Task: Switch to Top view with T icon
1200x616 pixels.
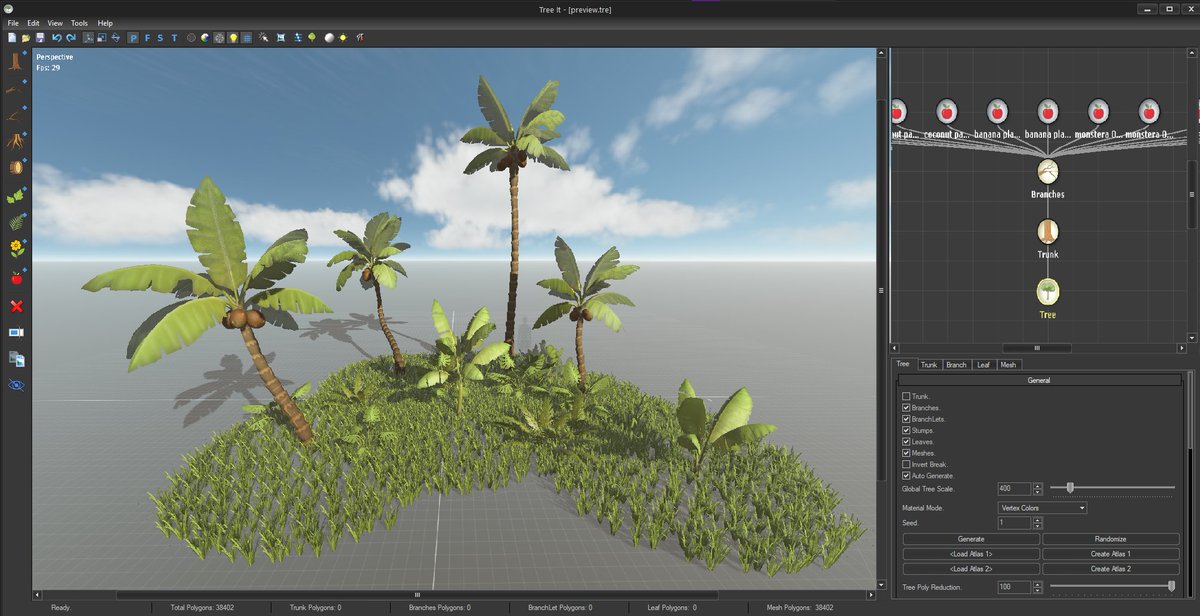Action: pos(174,38)
